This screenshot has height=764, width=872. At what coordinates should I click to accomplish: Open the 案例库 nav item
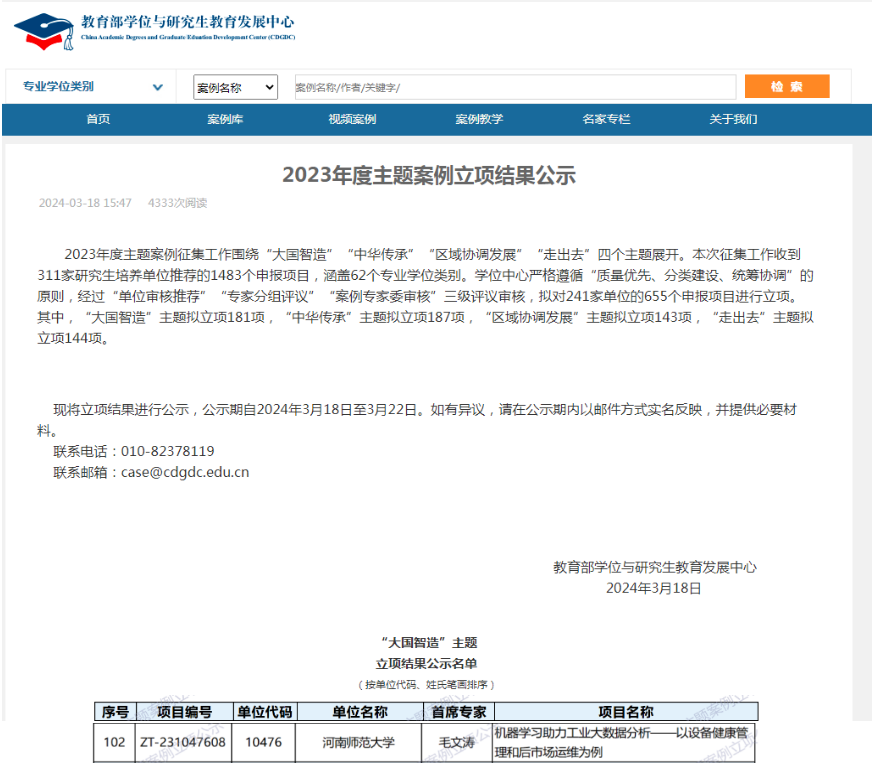[x=225, y=119]
